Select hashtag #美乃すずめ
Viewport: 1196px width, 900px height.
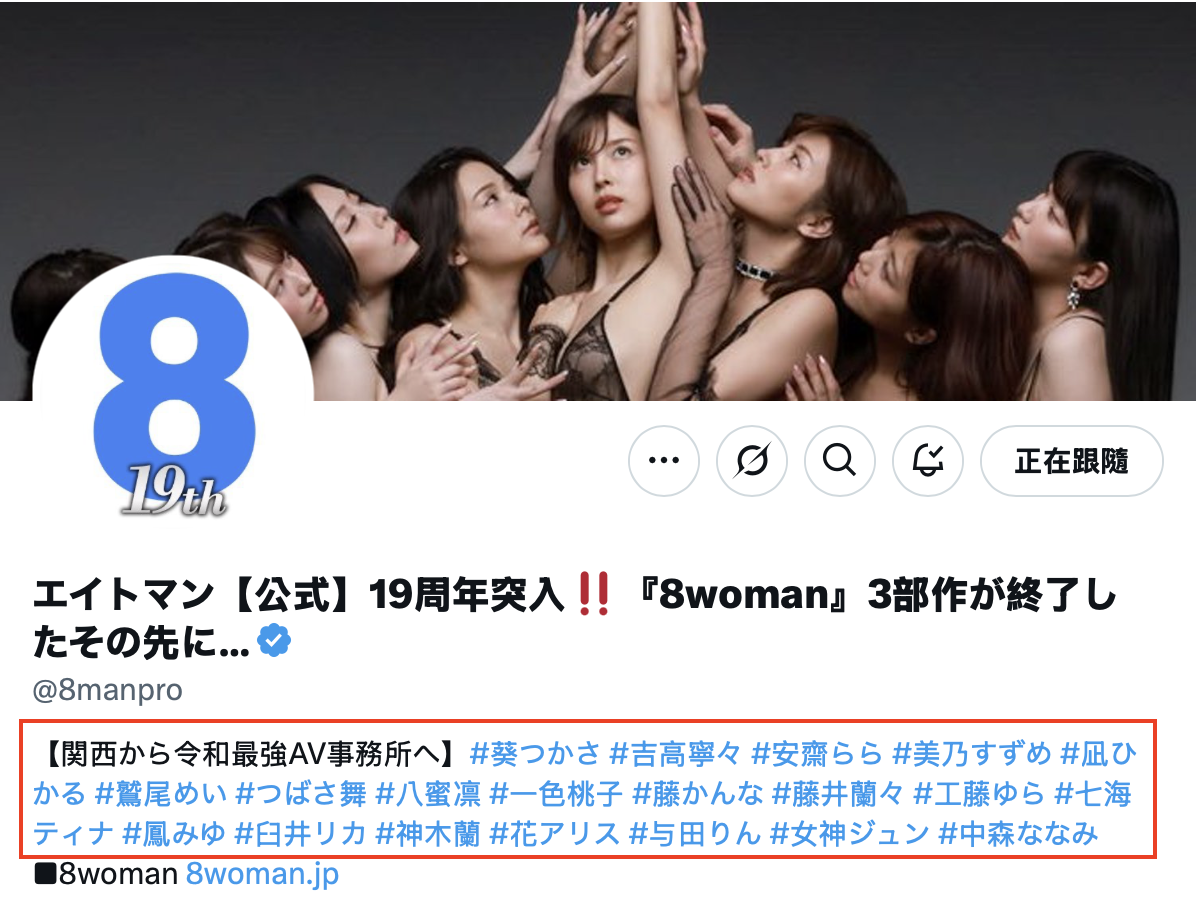972,754
